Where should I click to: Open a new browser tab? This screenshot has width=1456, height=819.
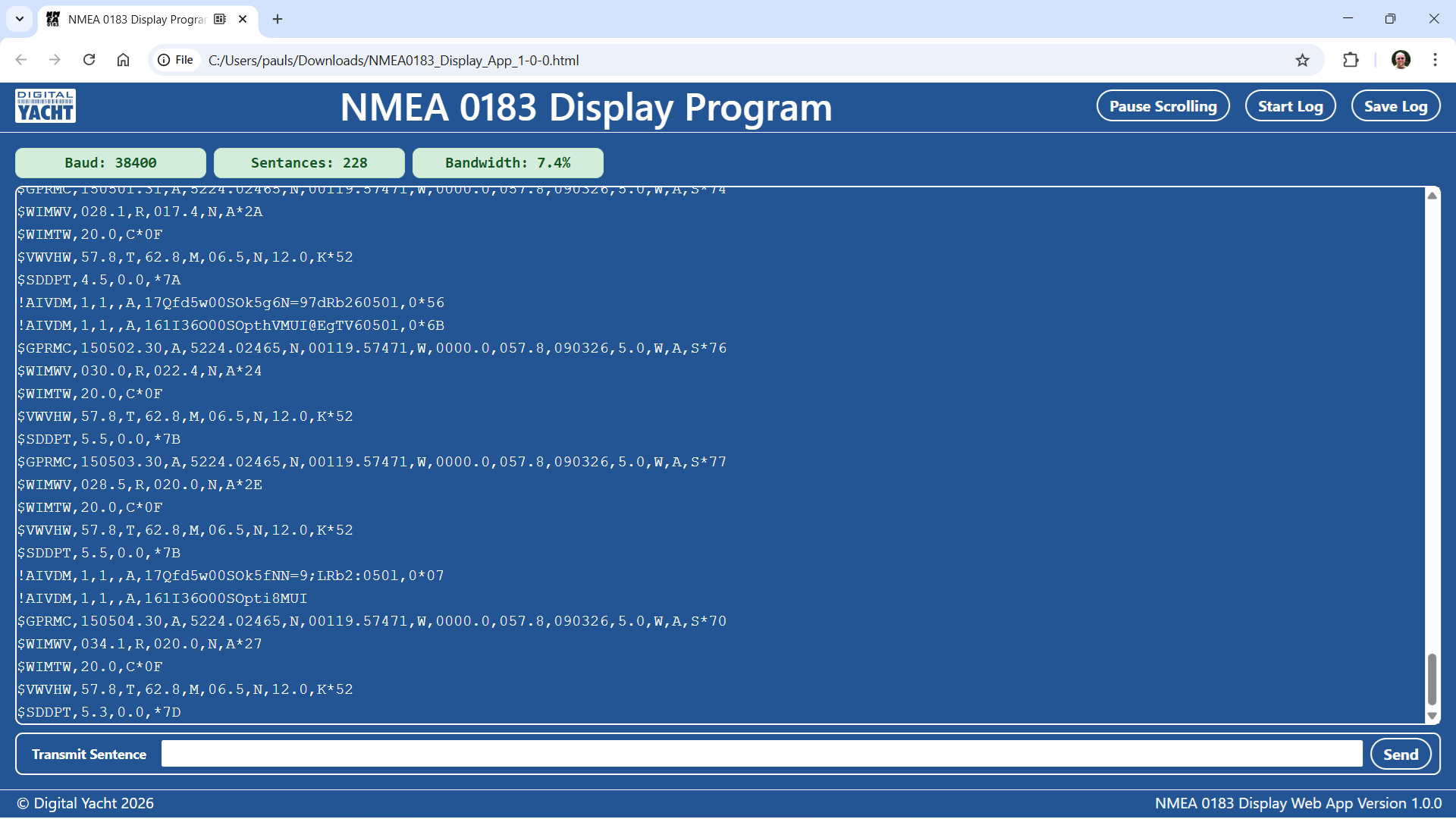[x=278, y=20]
